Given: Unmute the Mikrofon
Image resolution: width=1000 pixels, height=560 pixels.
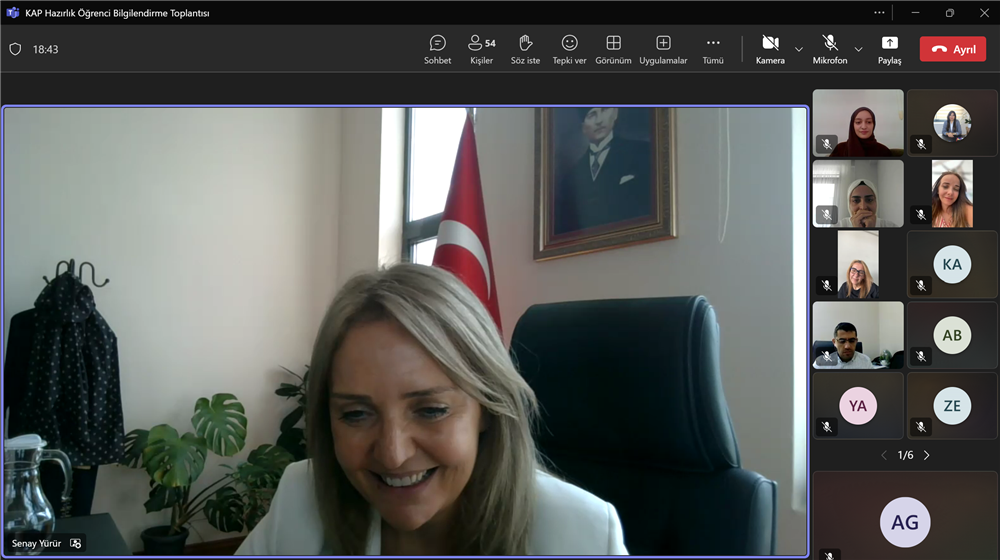Looking at the screenshot, I should click(x=829, y=49).
